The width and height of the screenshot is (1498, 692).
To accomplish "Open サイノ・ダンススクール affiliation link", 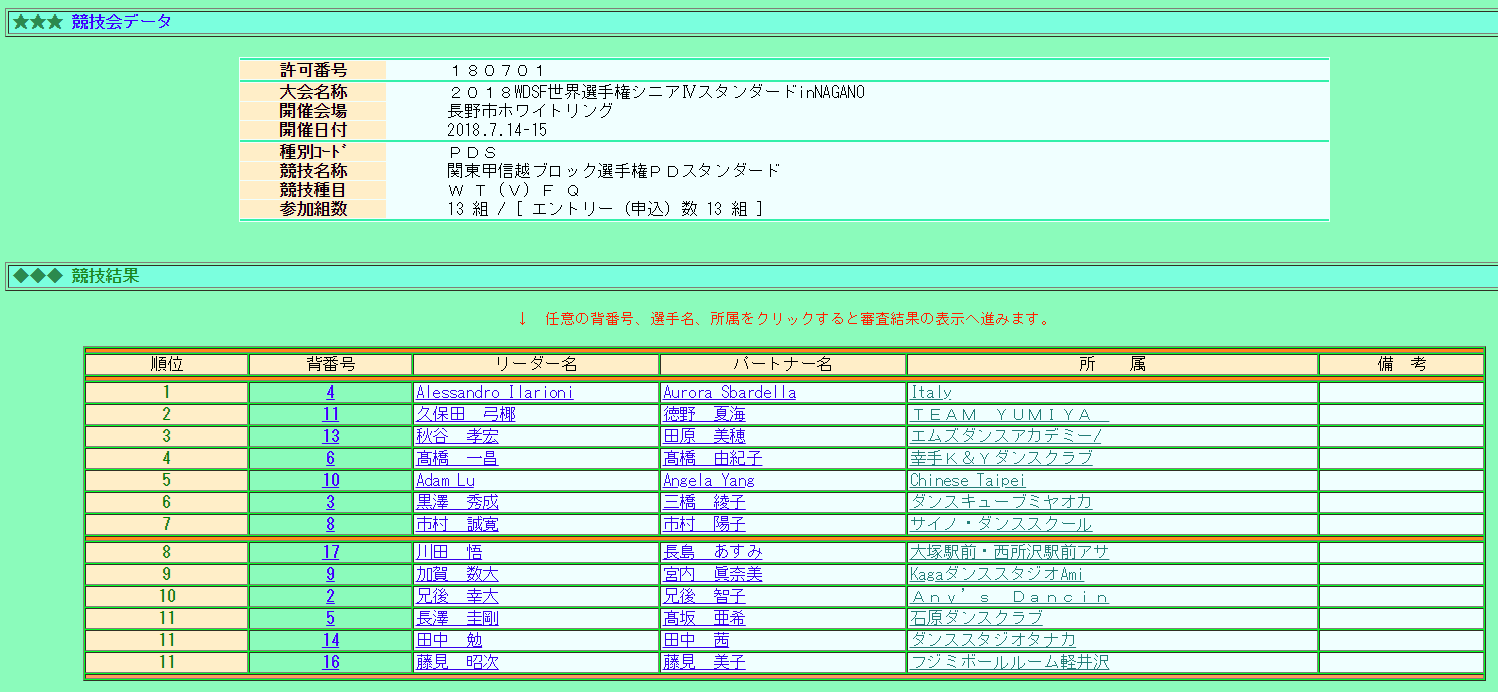I will coord(1000,525).
